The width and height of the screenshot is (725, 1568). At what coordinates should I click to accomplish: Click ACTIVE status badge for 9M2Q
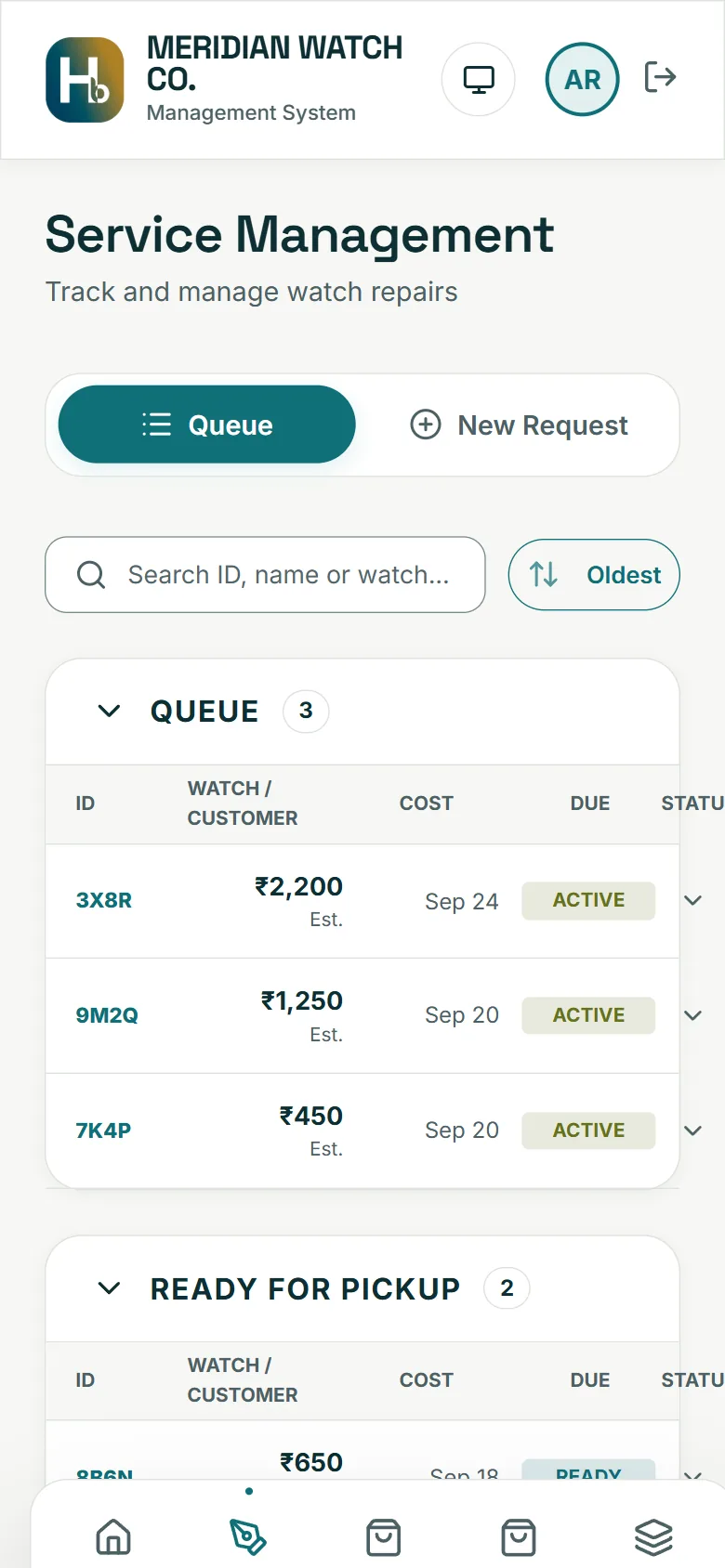pyautogui.click(x=588, y=1015)
